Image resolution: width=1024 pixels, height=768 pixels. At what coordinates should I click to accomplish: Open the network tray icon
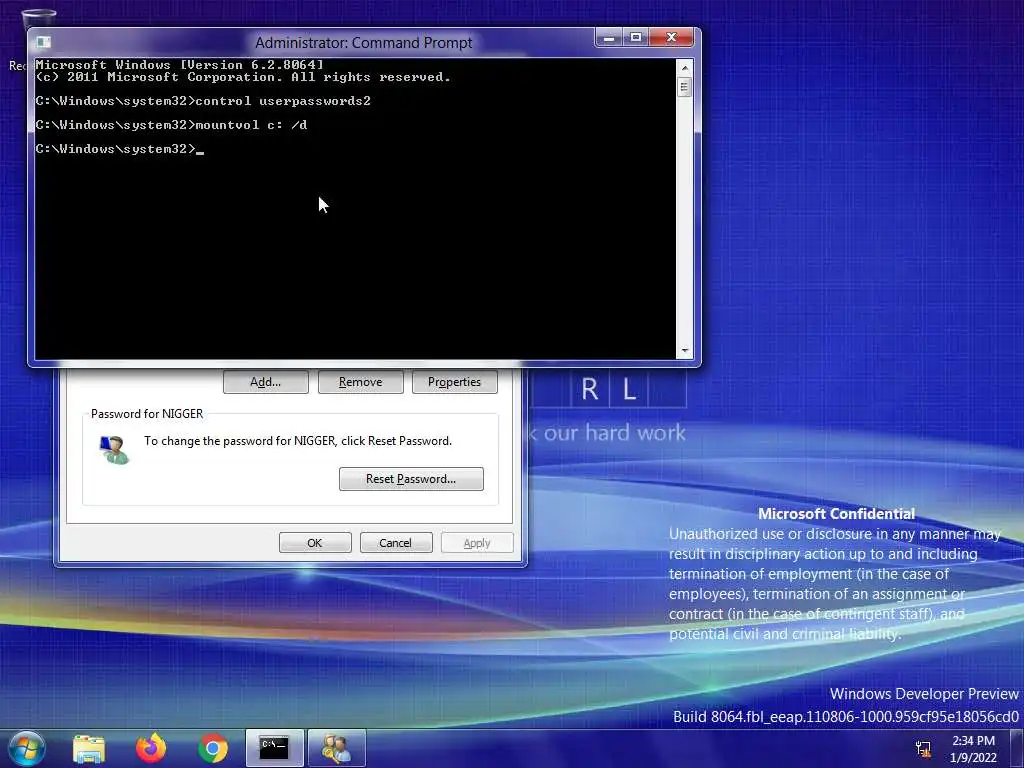tap(923, 748)
